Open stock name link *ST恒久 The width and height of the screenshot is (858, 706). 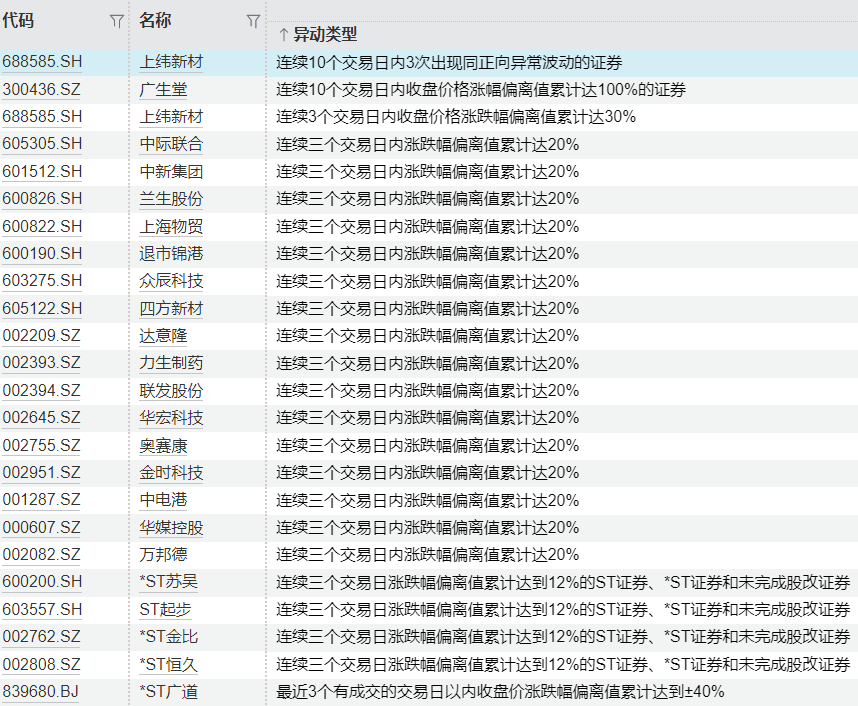click(x=169, y=664)
